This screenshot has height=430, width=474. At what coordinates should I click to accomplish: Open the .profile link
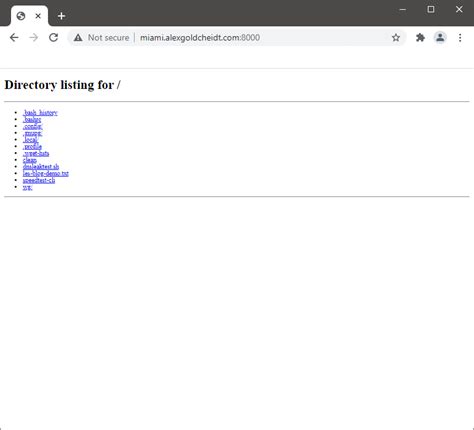point(32,147)
